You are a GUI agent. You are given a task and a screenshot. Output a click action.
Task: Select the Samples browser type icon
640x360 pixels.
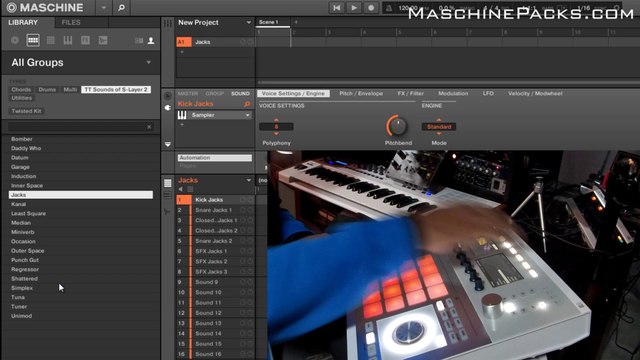click(103, 40)
